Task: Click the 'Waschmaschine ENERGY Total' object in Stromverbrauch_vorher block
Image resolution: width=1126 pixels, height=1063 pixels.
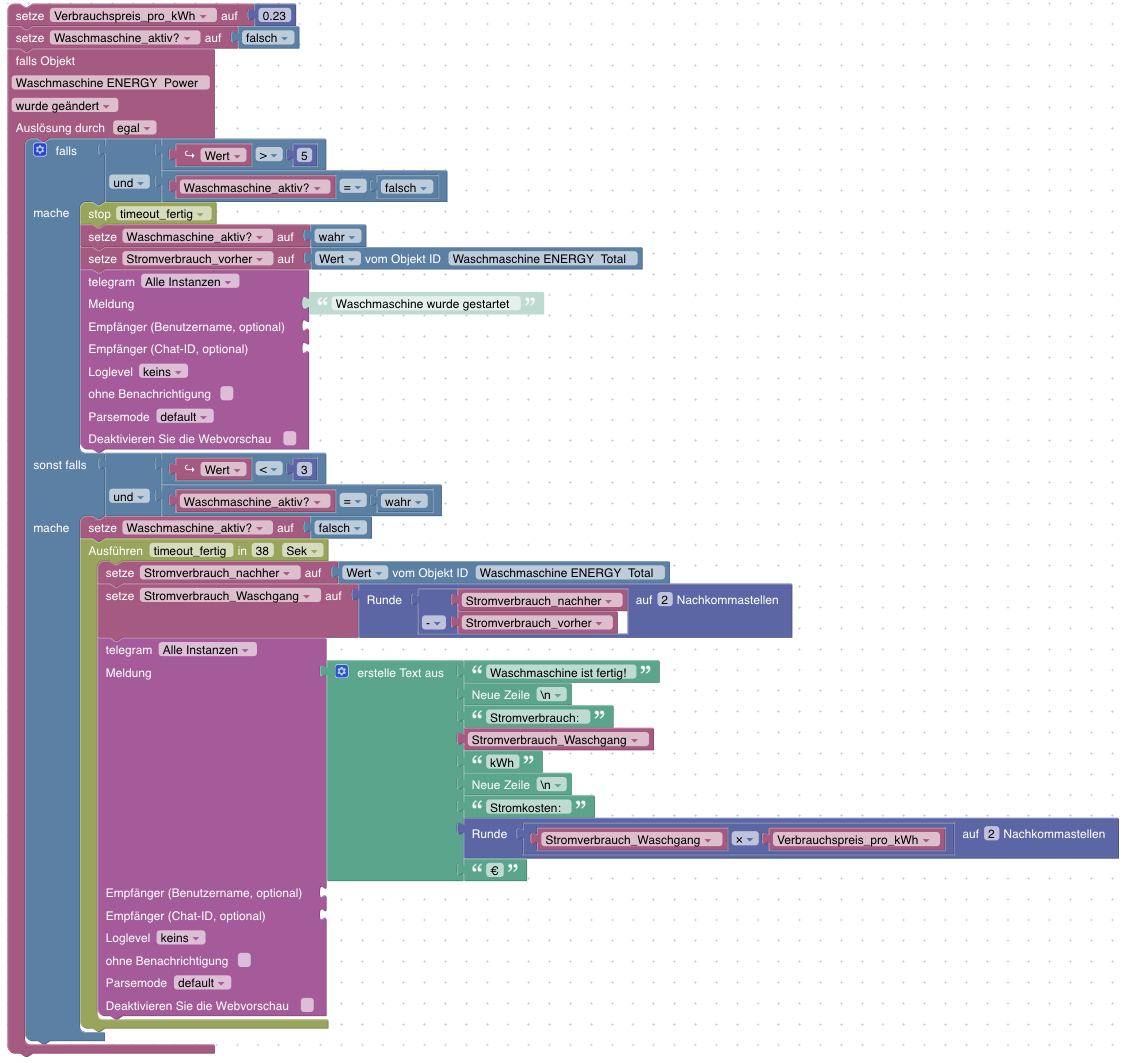Action: point(543,259)
